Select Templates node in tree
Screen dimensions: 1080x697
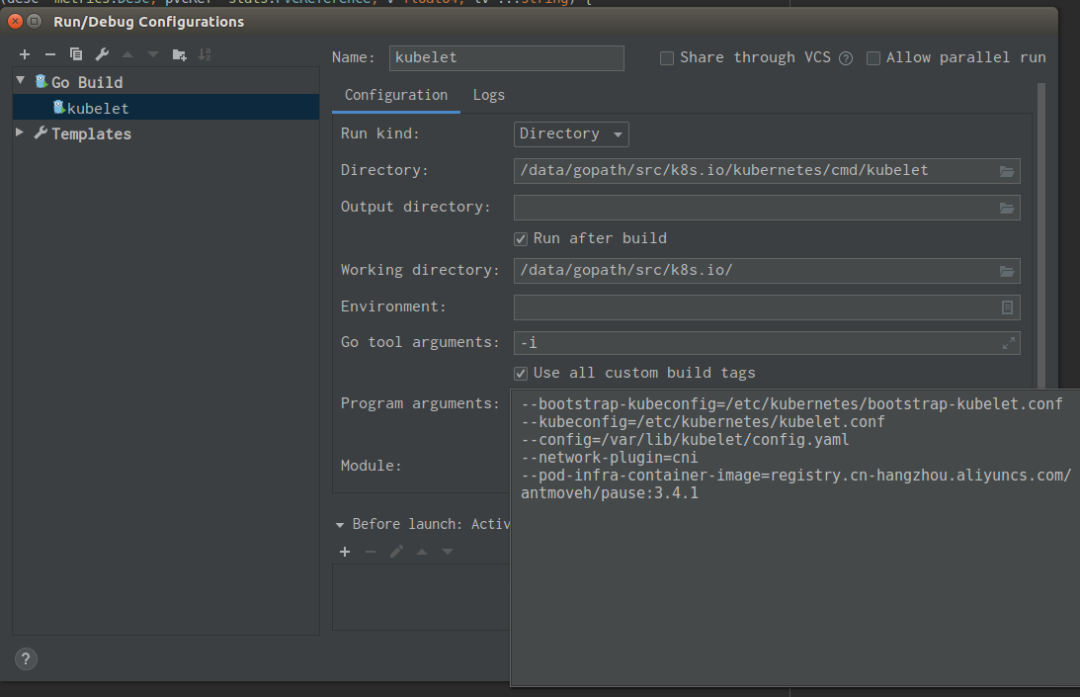(x=91, y=134)
